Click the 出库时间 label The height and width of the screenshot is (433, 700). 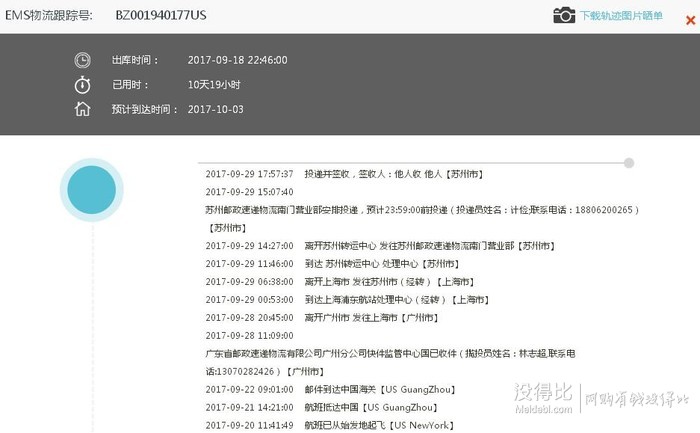134,60
